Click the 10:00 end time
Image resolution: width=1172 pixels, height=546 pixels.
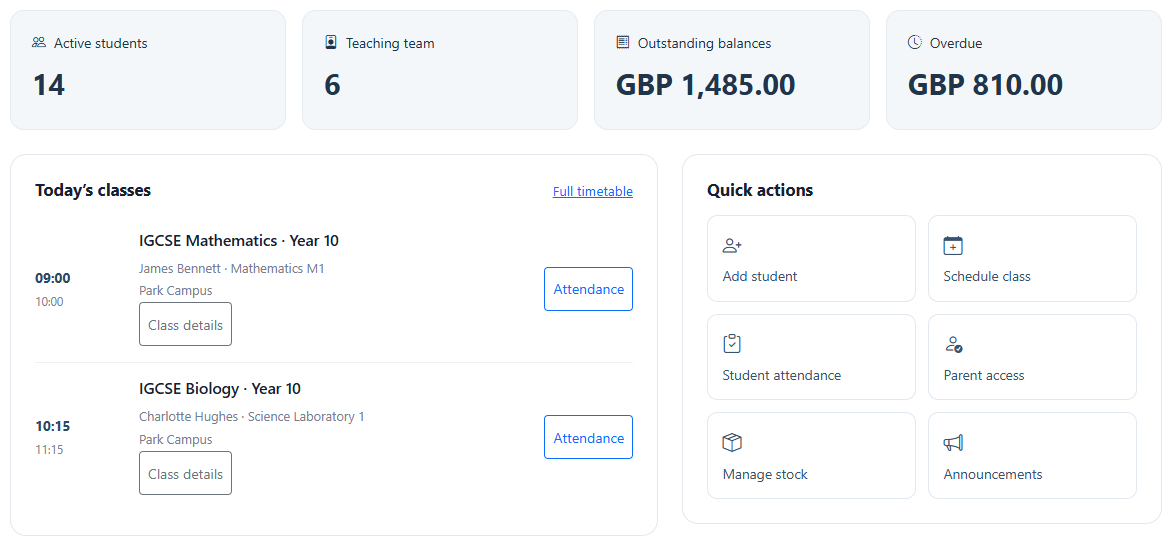pyautogui.click(x=49, y=302)
